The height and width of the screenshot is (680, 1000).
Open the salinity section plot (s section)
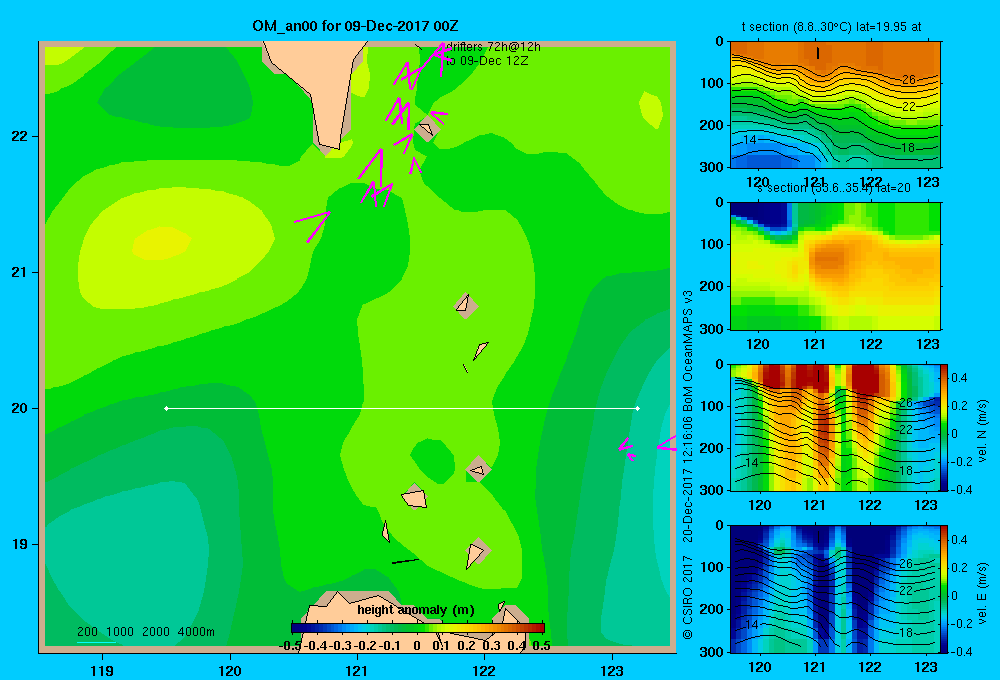coord(835,266)
